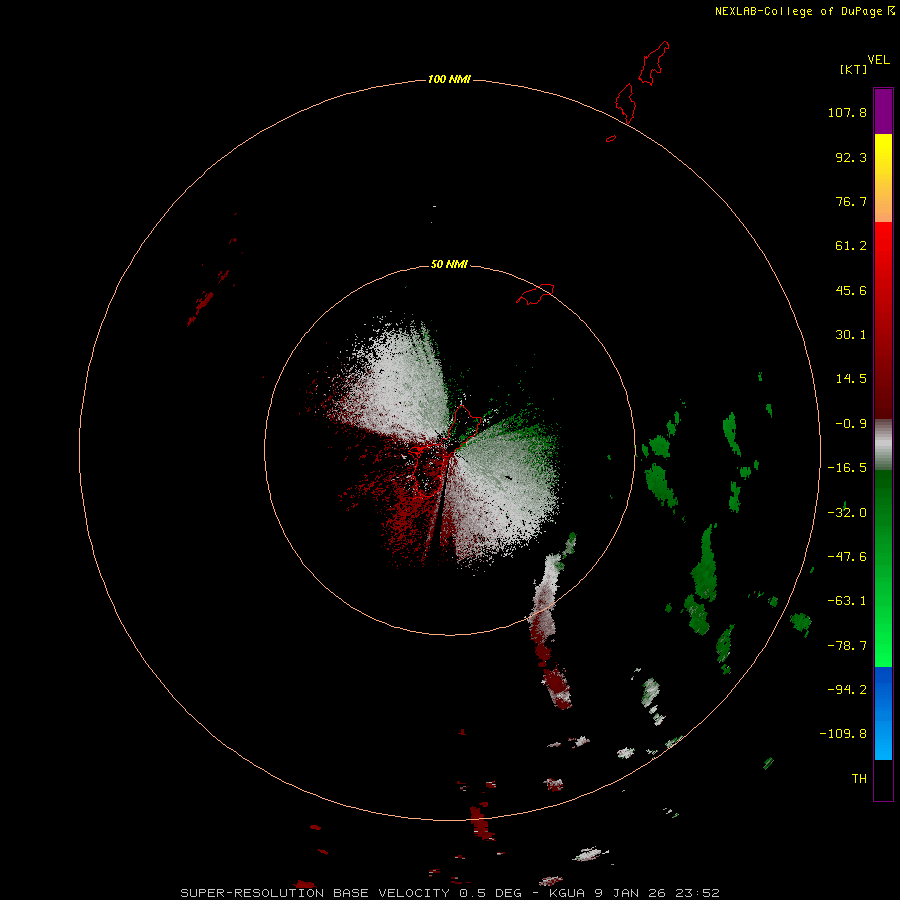
Task: Click the -63.1 legend value
Action: point(847,601)
